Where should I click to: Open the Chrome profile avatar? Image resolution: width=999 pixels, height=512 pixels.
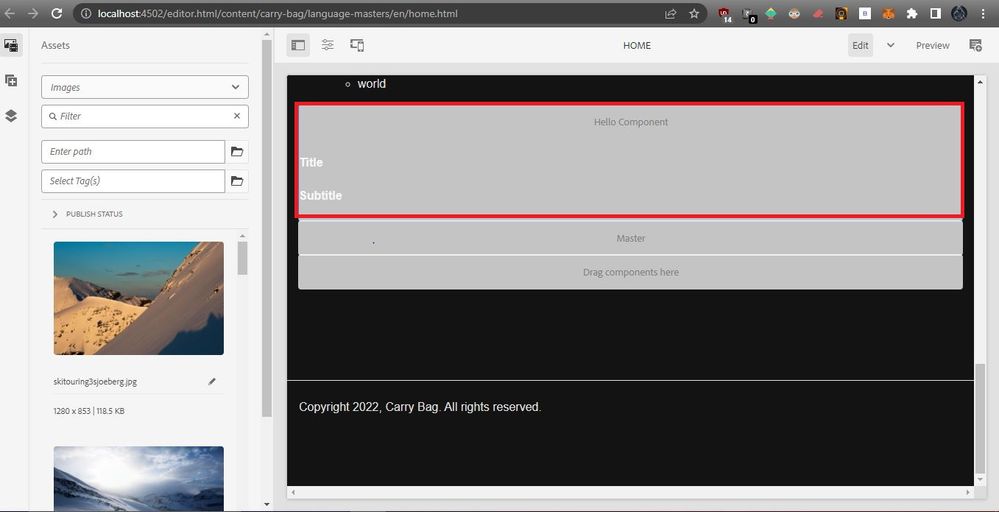(x=959, y=13)
